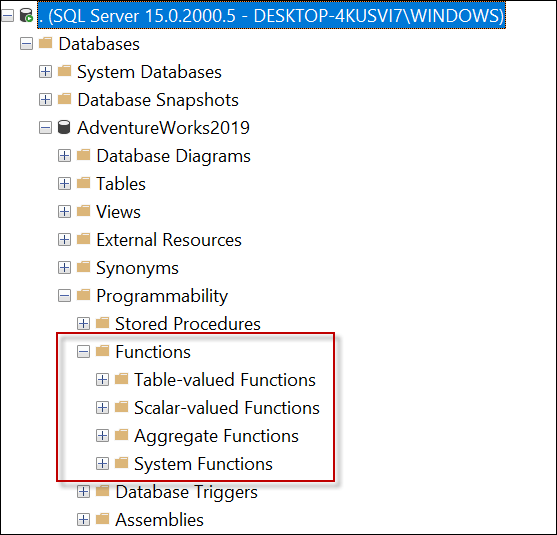
Task: Expand the Table-valued Functions node
Action: pos(102,380)
